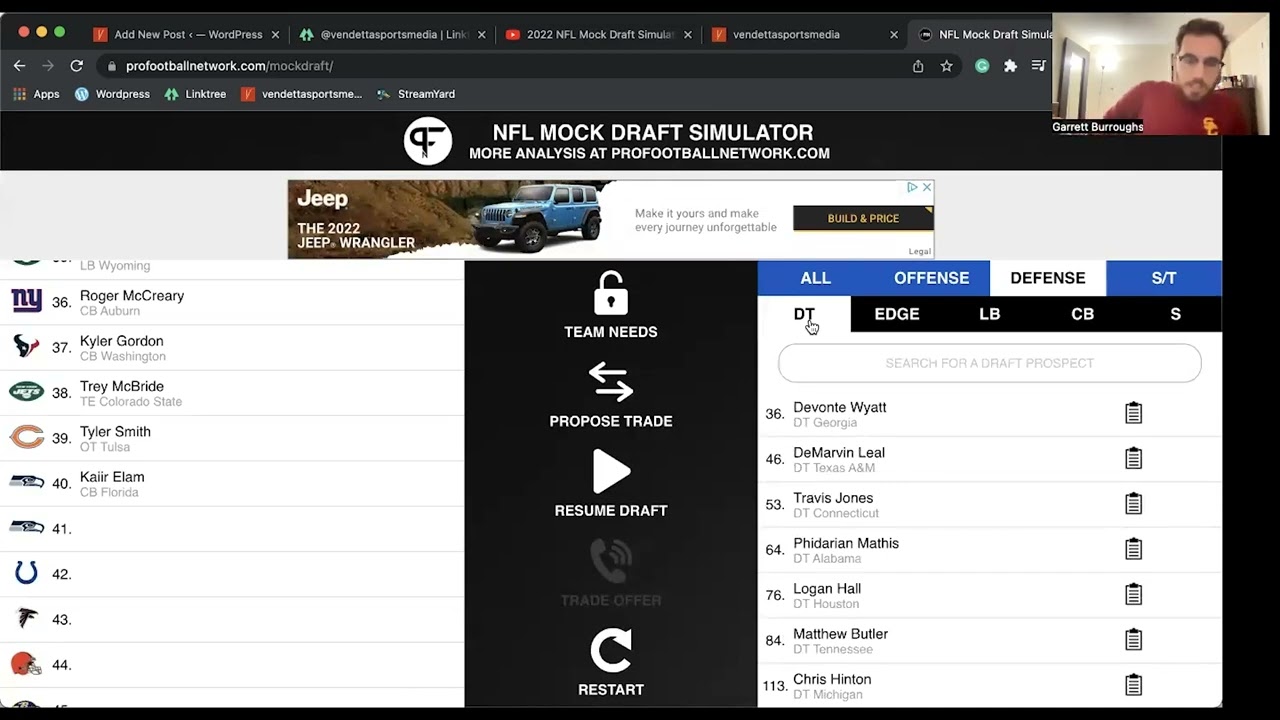
Task: Click the clipboard icon for Chris Hinton
Action: pyautogui.click(x=1133, y=685)
